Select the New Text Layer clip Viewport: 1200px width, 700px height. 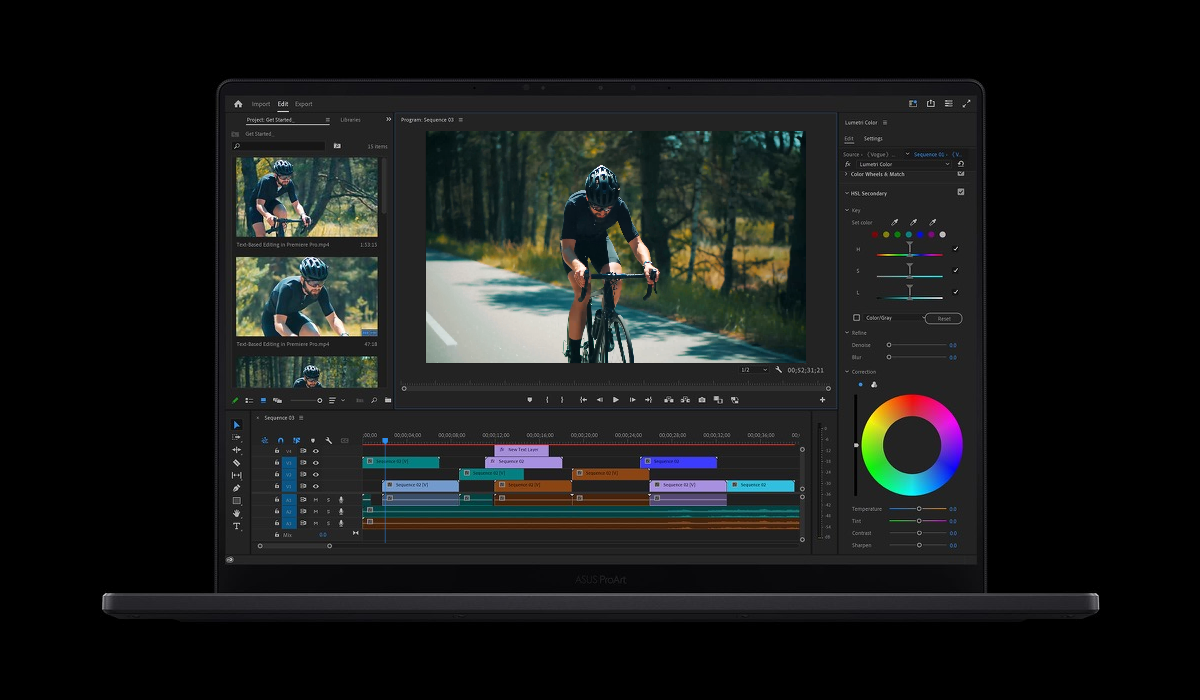click(x=522, y=450)
